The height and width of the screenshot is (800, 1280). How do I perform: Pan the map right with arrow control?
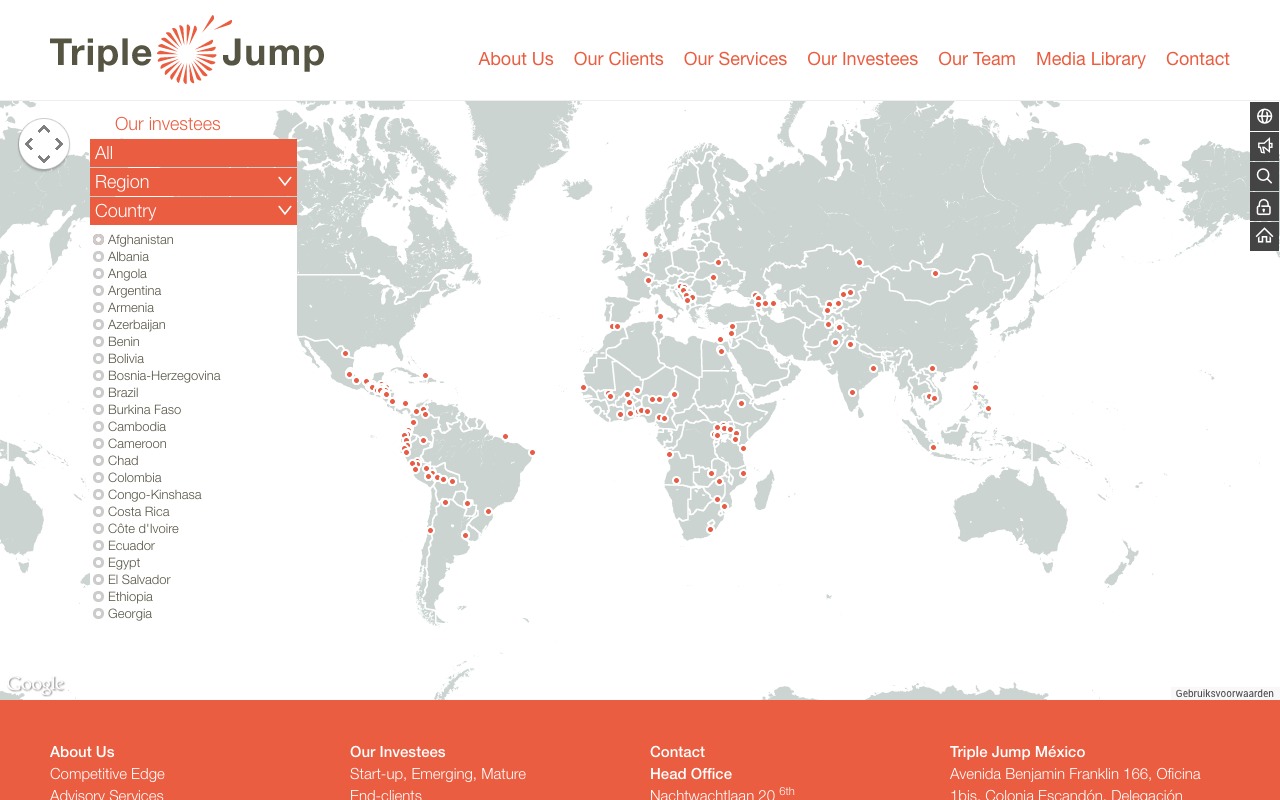coord(59,144)
